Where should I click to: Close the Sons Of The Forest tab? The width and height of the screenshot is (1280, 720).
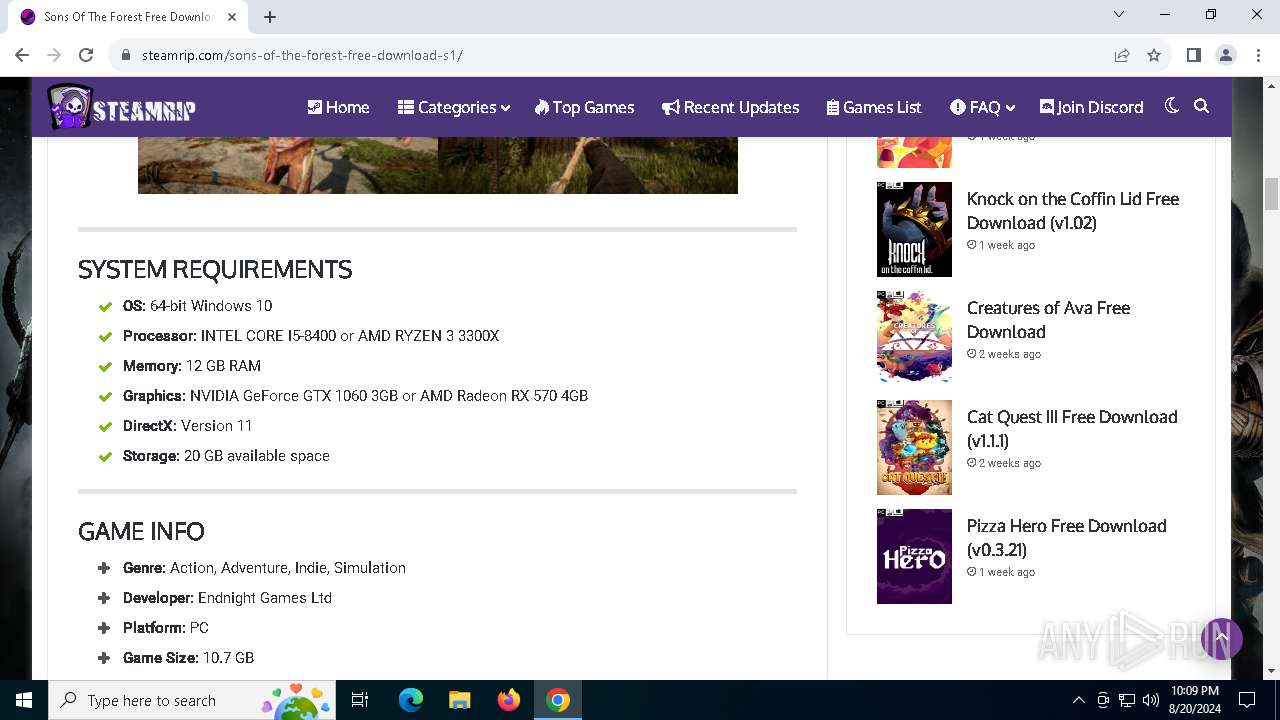coord(232,17)
